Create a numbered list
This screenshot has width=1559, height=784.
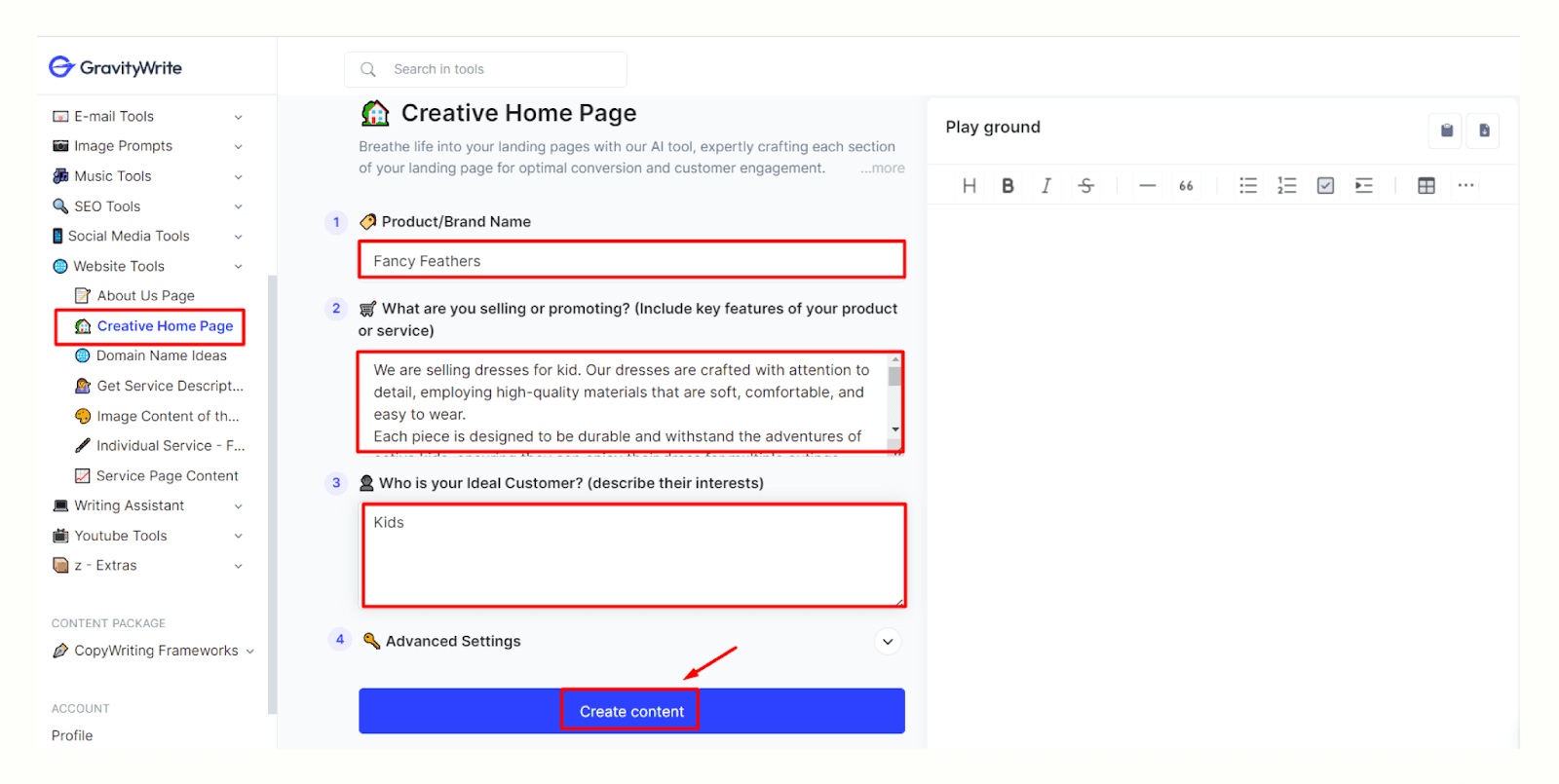coord(1287,185)
